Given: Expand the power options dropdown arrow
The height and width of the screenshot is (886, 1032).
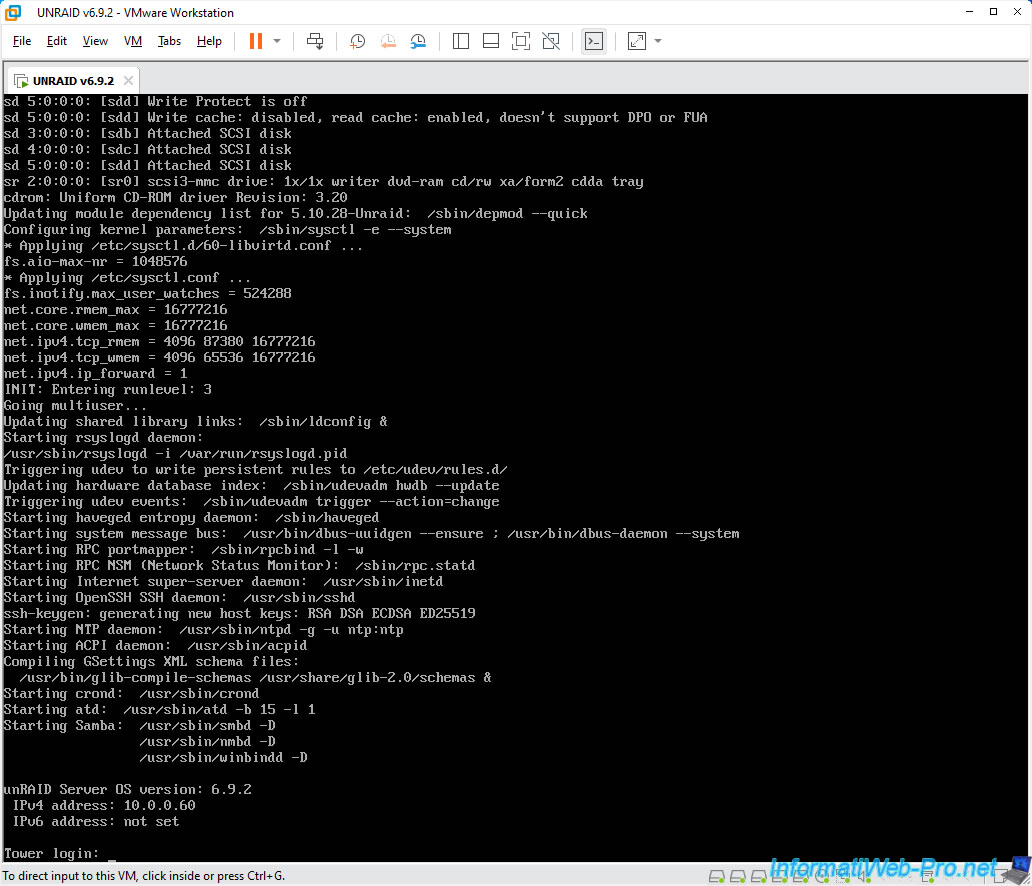Looking at the screenshot, I should [277, 41].
